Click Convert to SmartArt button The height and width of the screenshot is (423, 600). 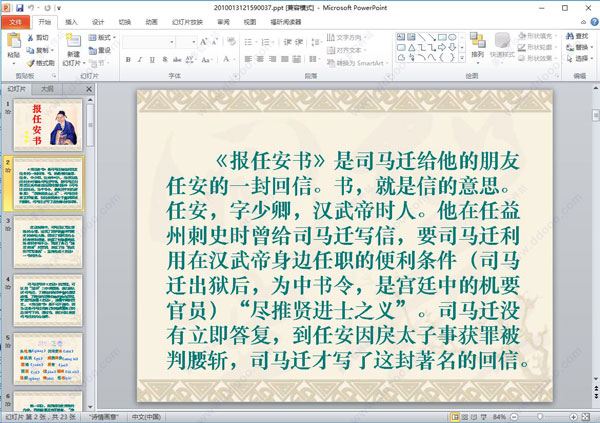pos(357,63)
